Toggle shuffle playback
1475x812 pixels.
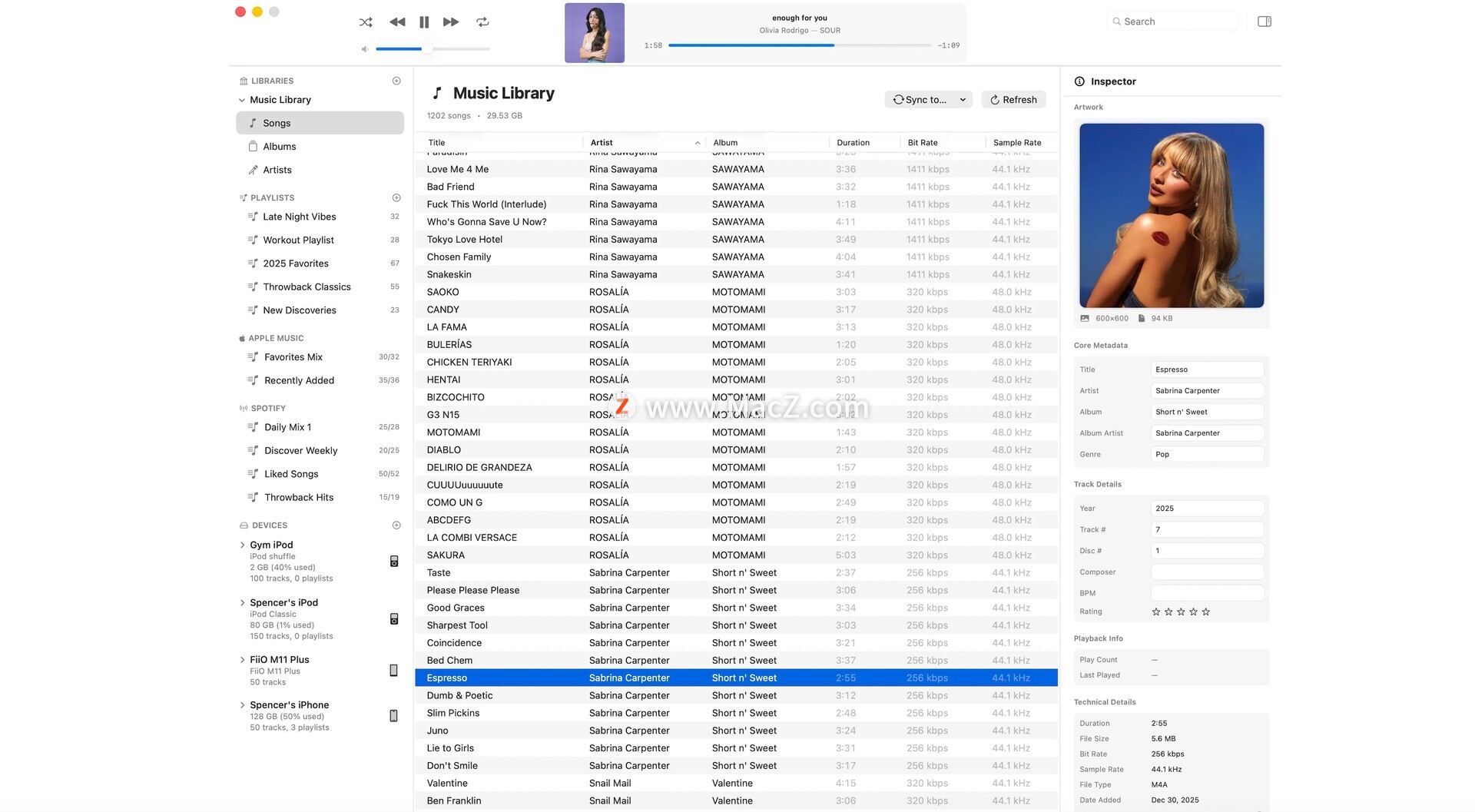366,22
